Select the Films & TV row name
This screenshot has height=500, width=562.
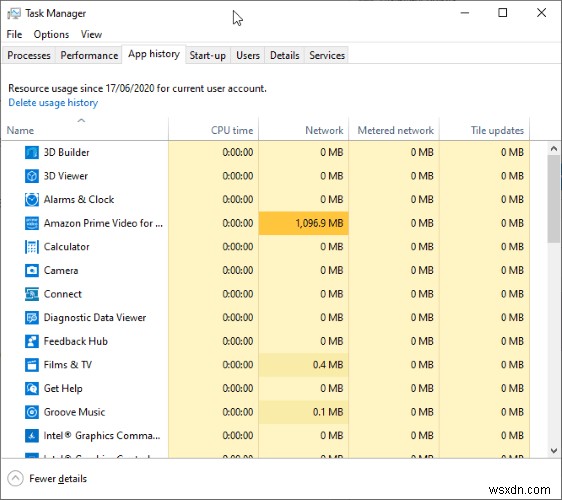point(68,365)
